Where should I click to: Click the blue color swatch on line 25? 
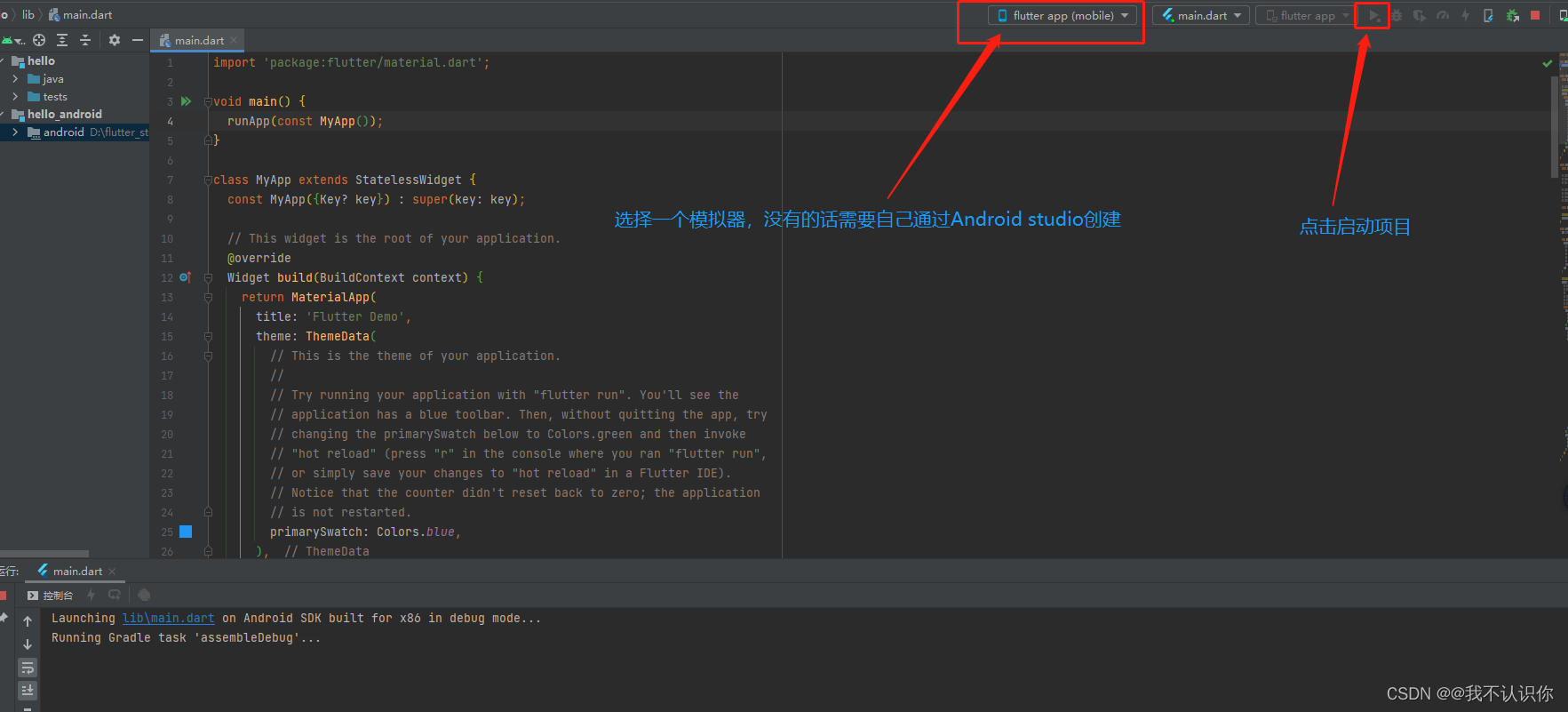[186, 532]
